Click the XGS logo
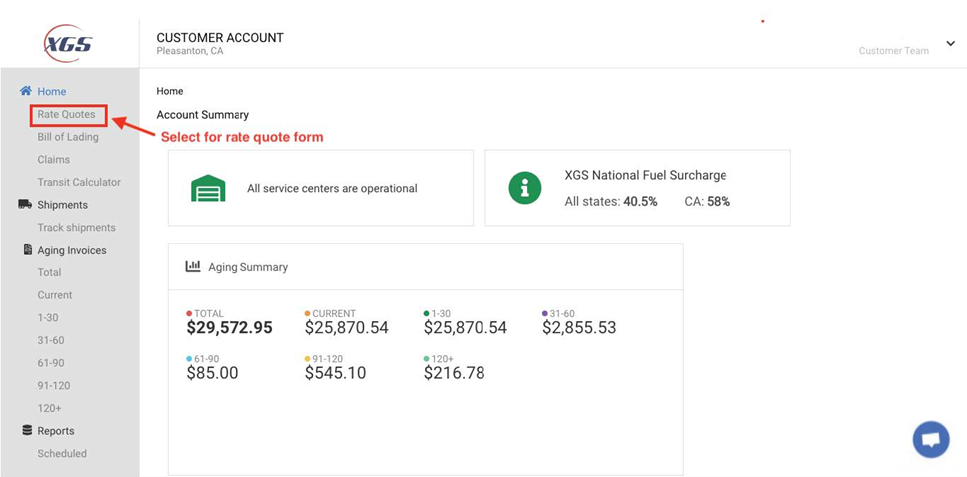The height and width of the screenshot is (477, 967). 68,43
